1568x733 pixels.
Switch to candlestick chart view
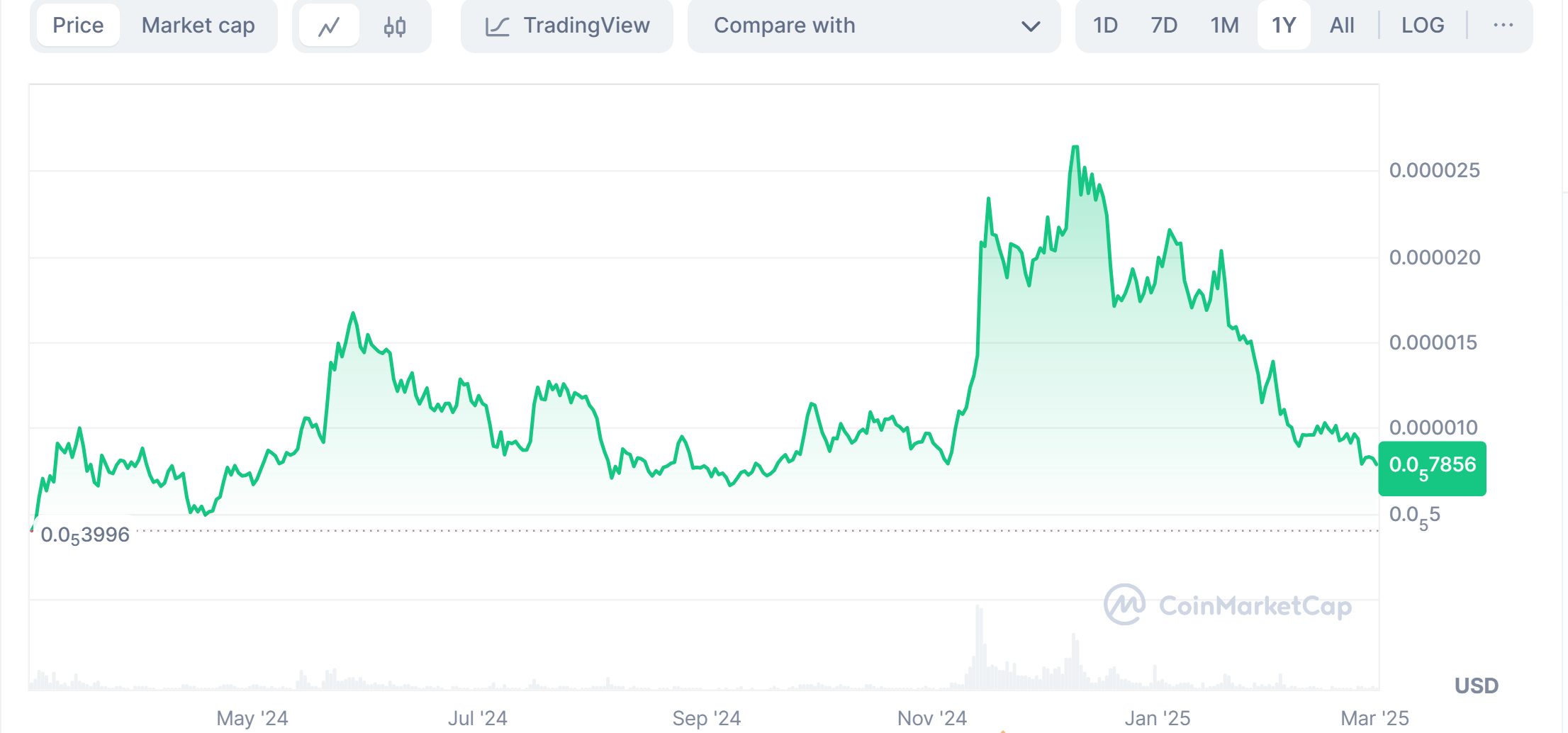(x=394, y=25)
